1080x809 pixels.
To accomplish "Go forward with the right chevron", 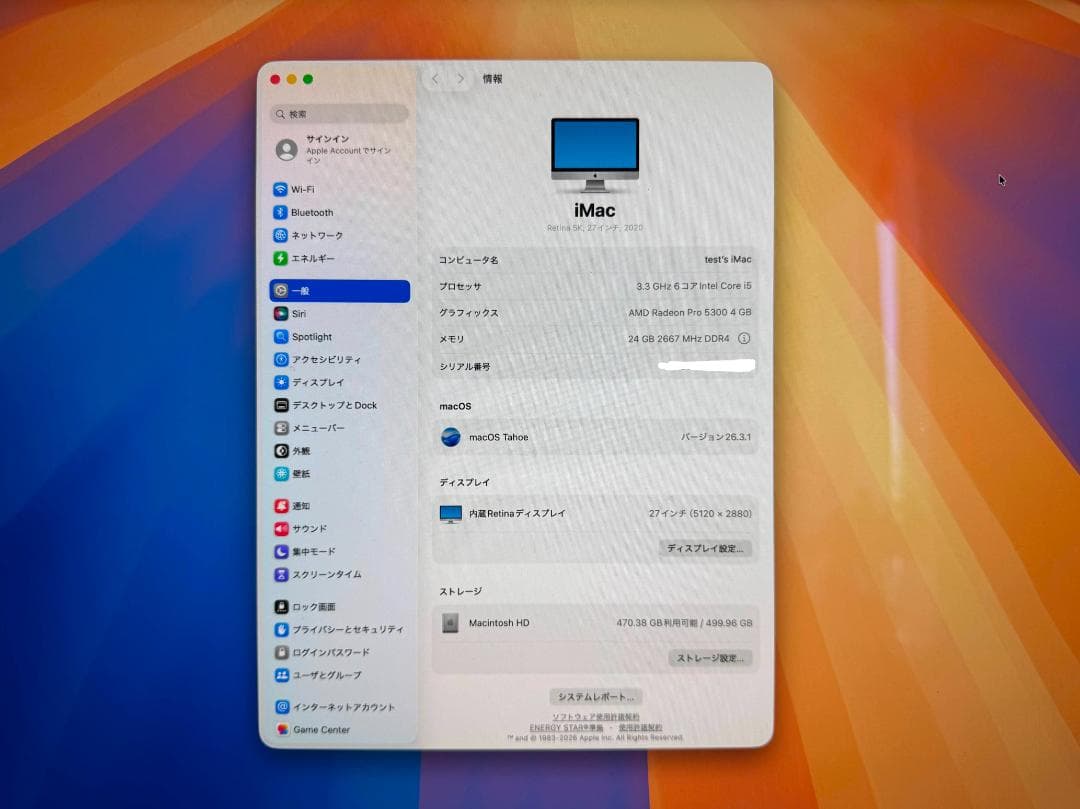I will click(461, 79).
